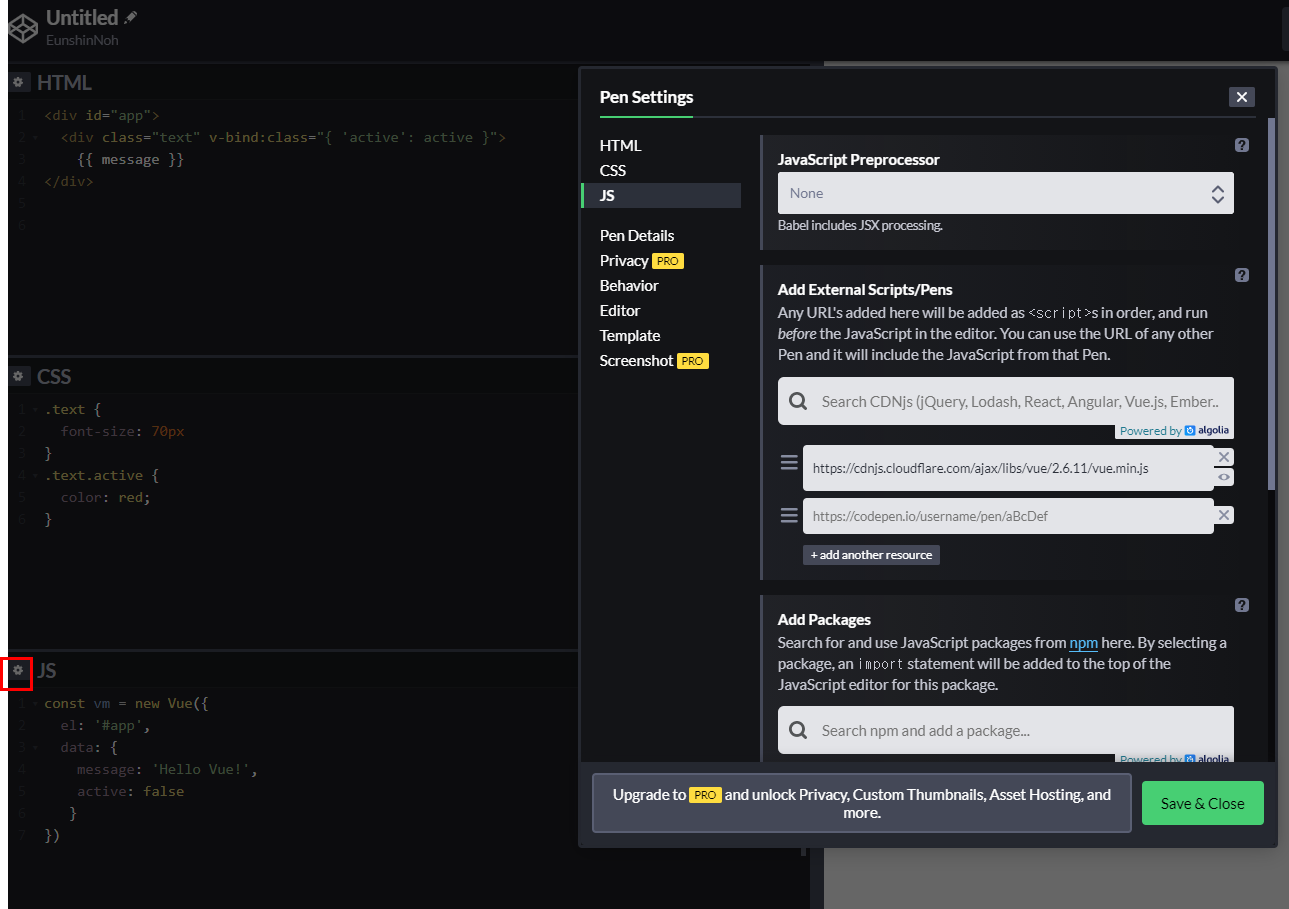The width and height of the screenshot is (1289, 909).
Task: Click 'const vm = new Vue({' line
Action: click(126, 703)
